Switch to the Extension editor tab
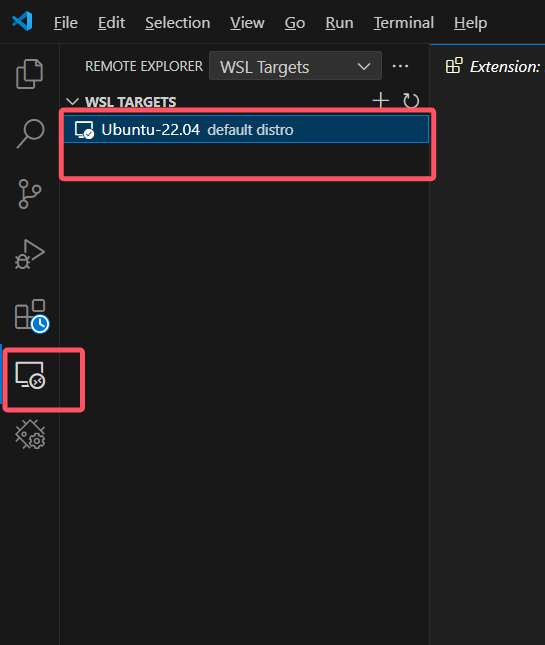545x645 pixels. (493, 66)
